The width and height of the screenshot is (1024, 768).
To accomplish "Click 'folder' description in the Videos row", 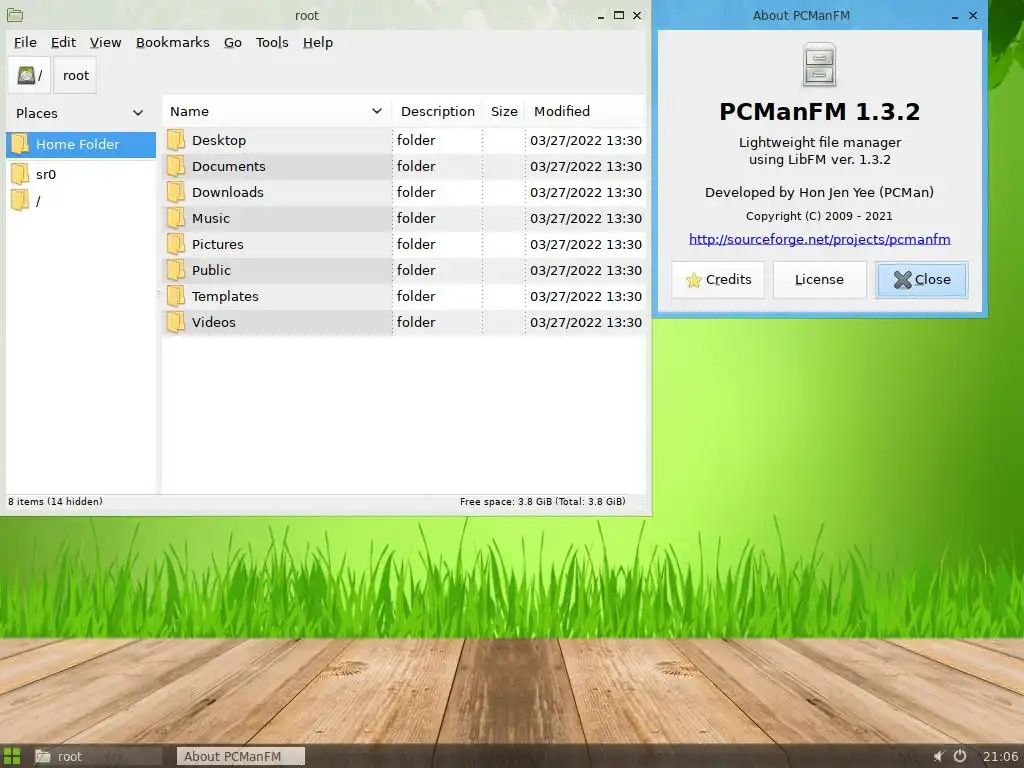I will click(416, 322).
